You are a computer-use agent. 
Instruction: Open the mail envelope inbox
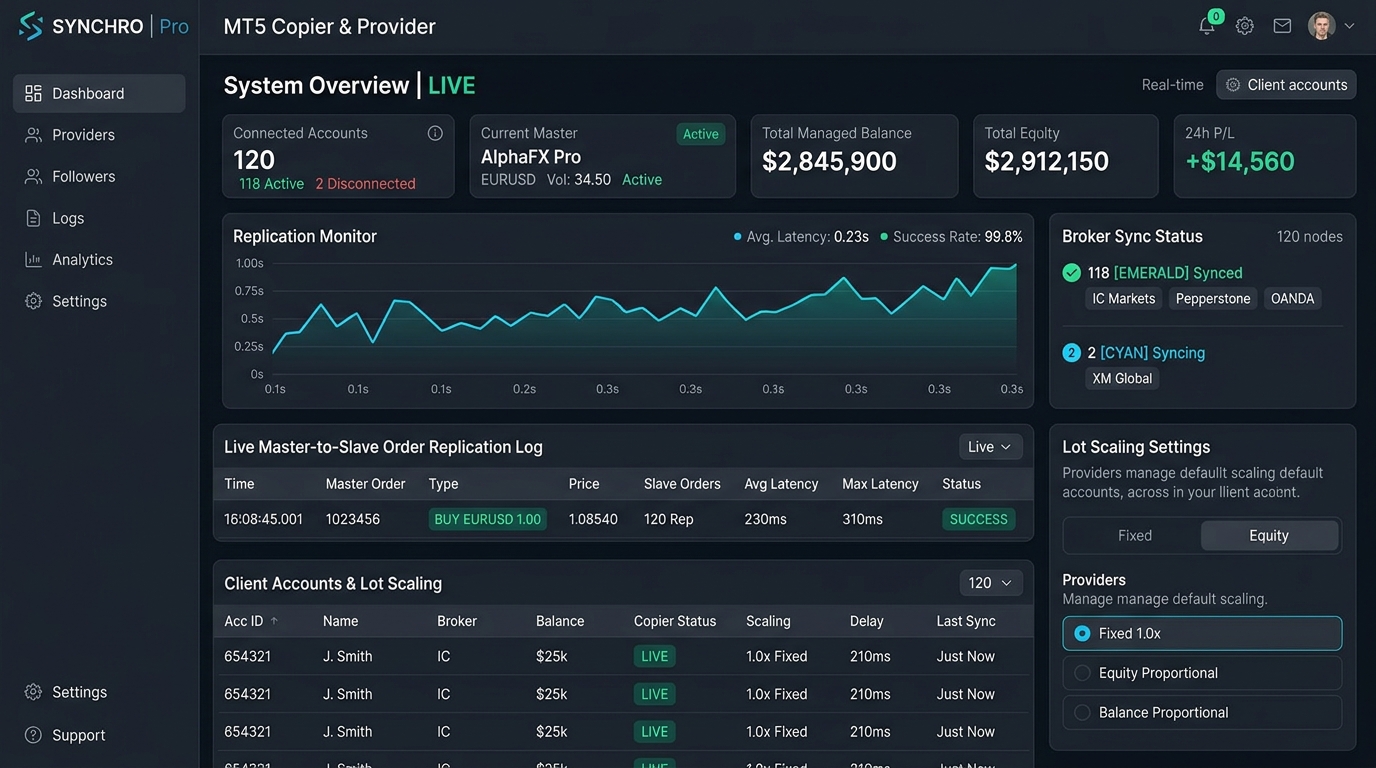pos(1282,26)
